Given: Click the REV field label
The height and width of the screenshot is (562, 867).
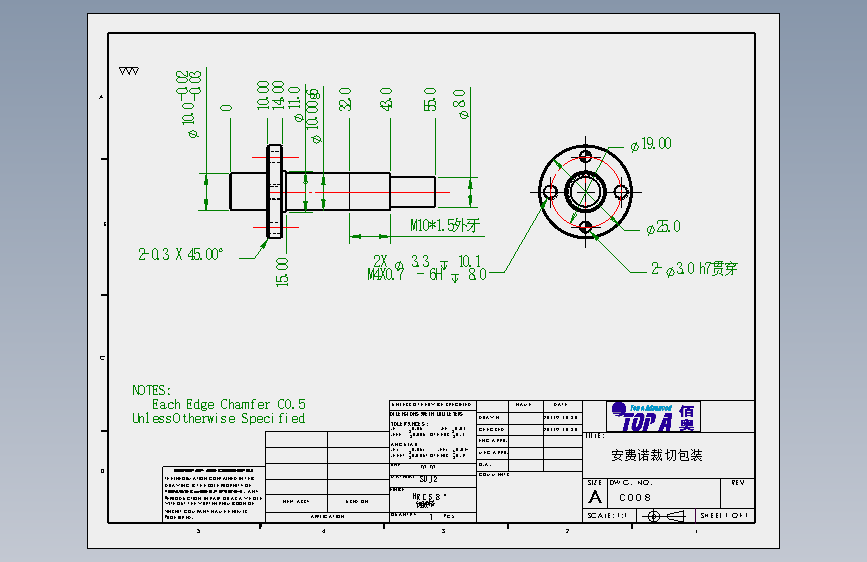Looking at the screenshot, I should coord(738,482).
